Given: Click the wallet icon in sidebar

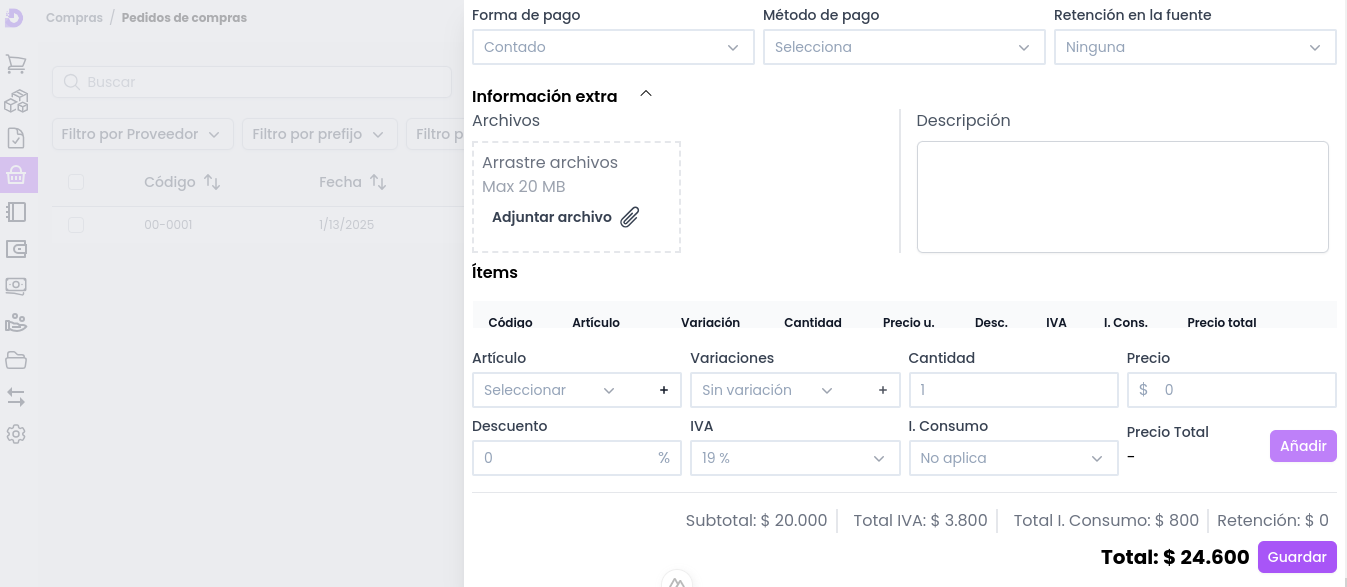Looking at the screenshot, I should (16, 249).
